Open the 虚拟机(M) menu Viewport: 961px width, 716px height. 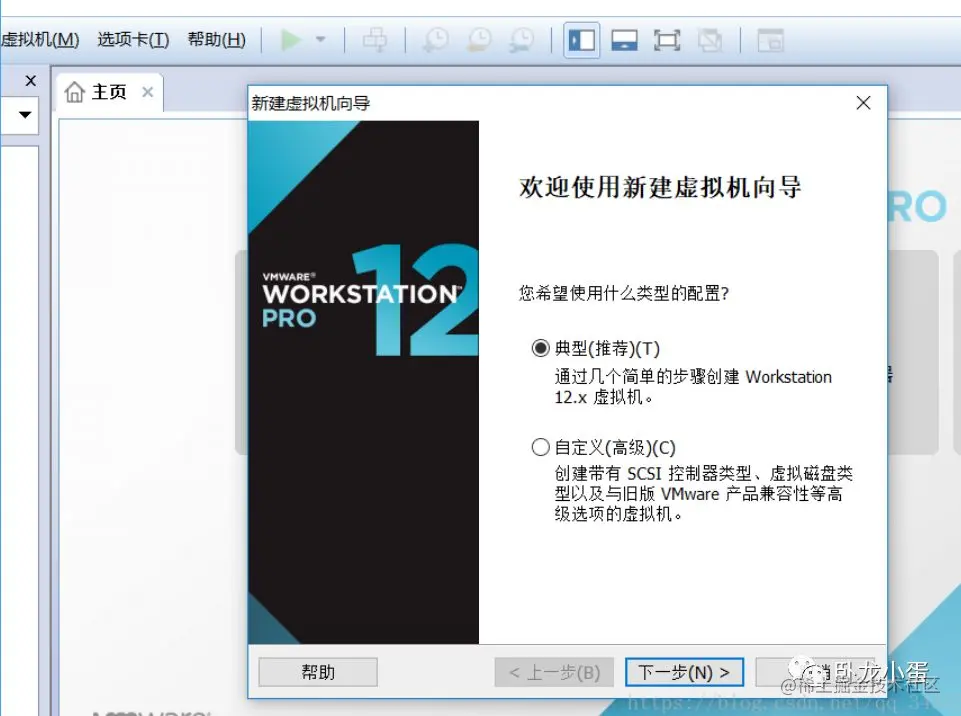coord(40,40)
